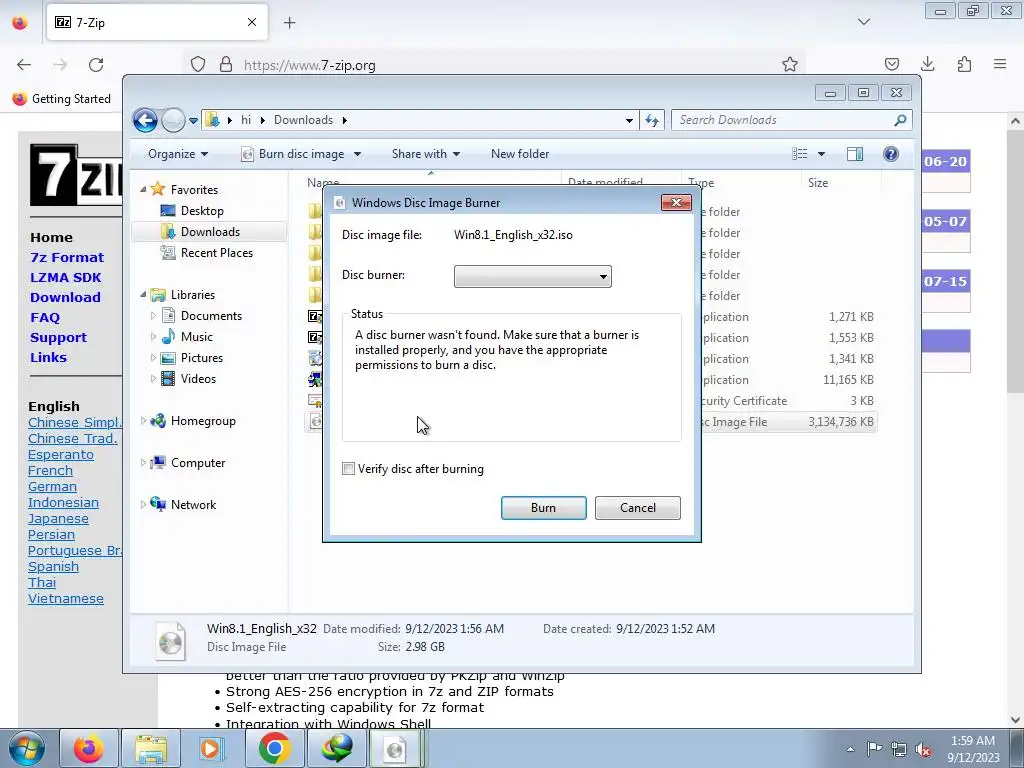Select Videos library

(198, 379)
